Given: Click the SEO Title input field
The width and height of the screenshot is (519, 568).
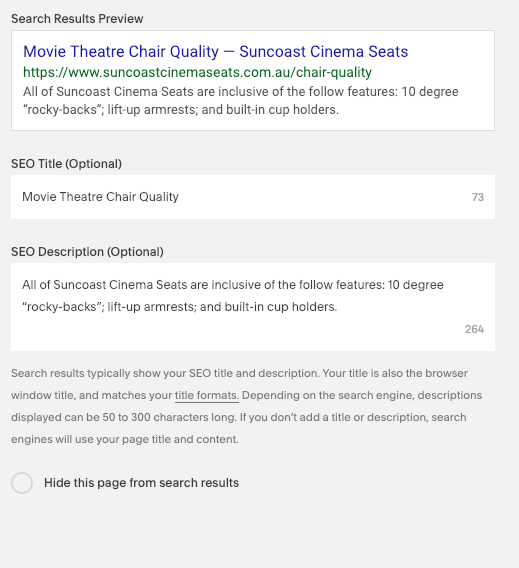Looking at the screenshot, I should pos(253,197).
